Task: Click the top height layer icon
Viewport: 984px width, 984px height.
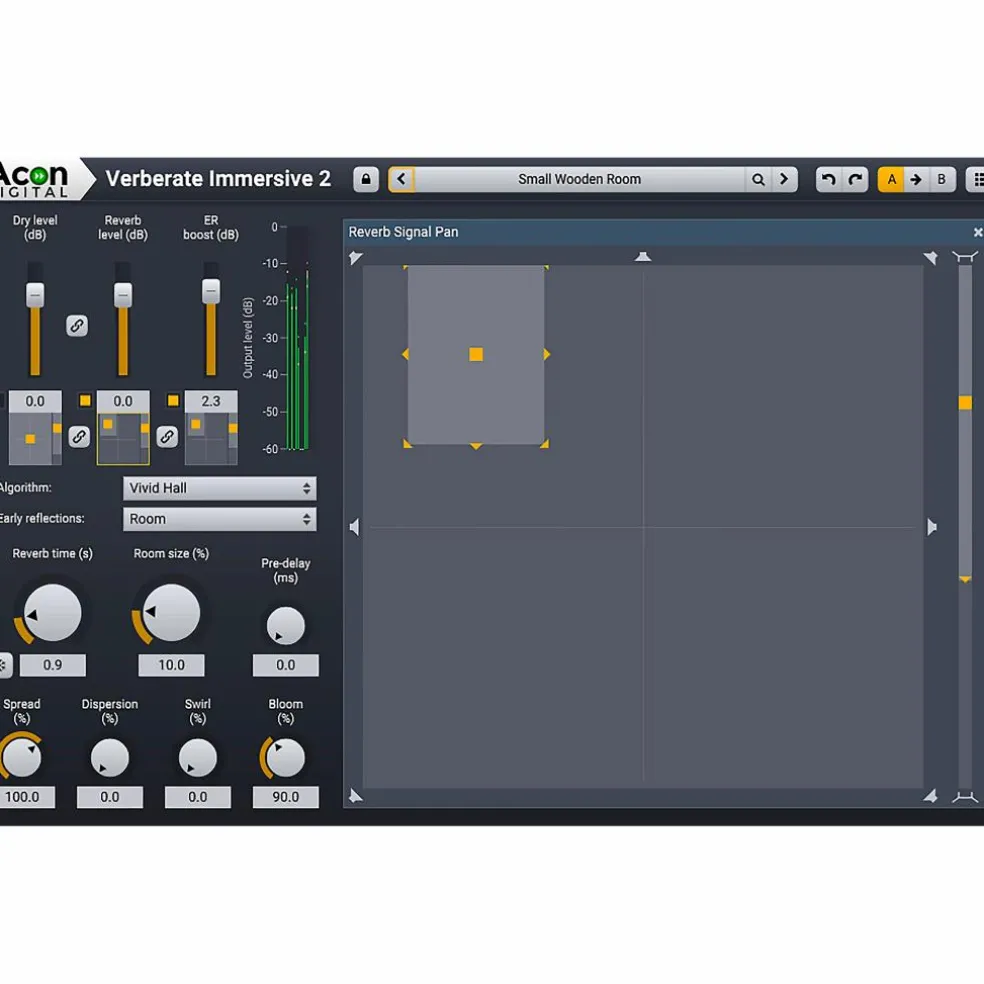Action: pos(965,256)
